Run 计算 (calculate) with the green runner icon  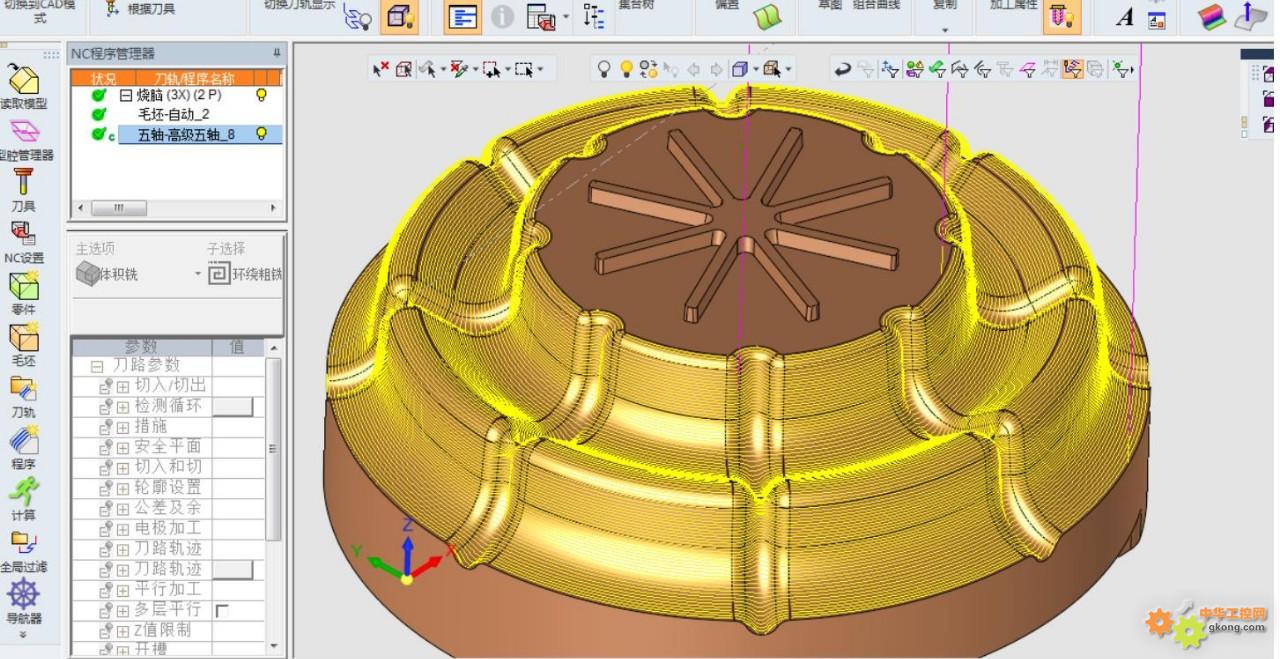tap(23, 492)
